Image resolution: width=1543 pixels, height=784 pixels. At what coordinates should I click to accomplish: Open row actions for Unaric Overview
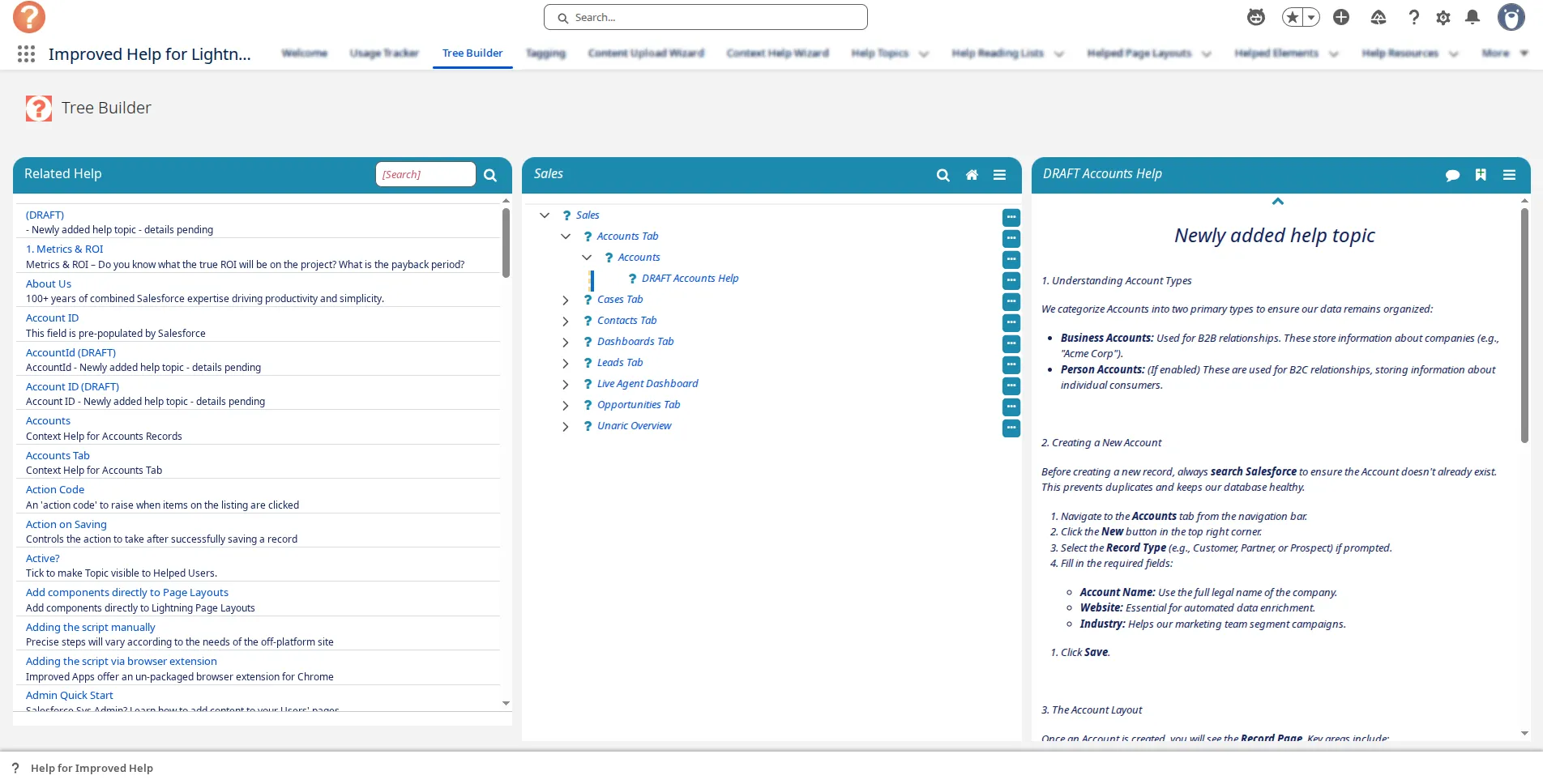coord(1011,428)
